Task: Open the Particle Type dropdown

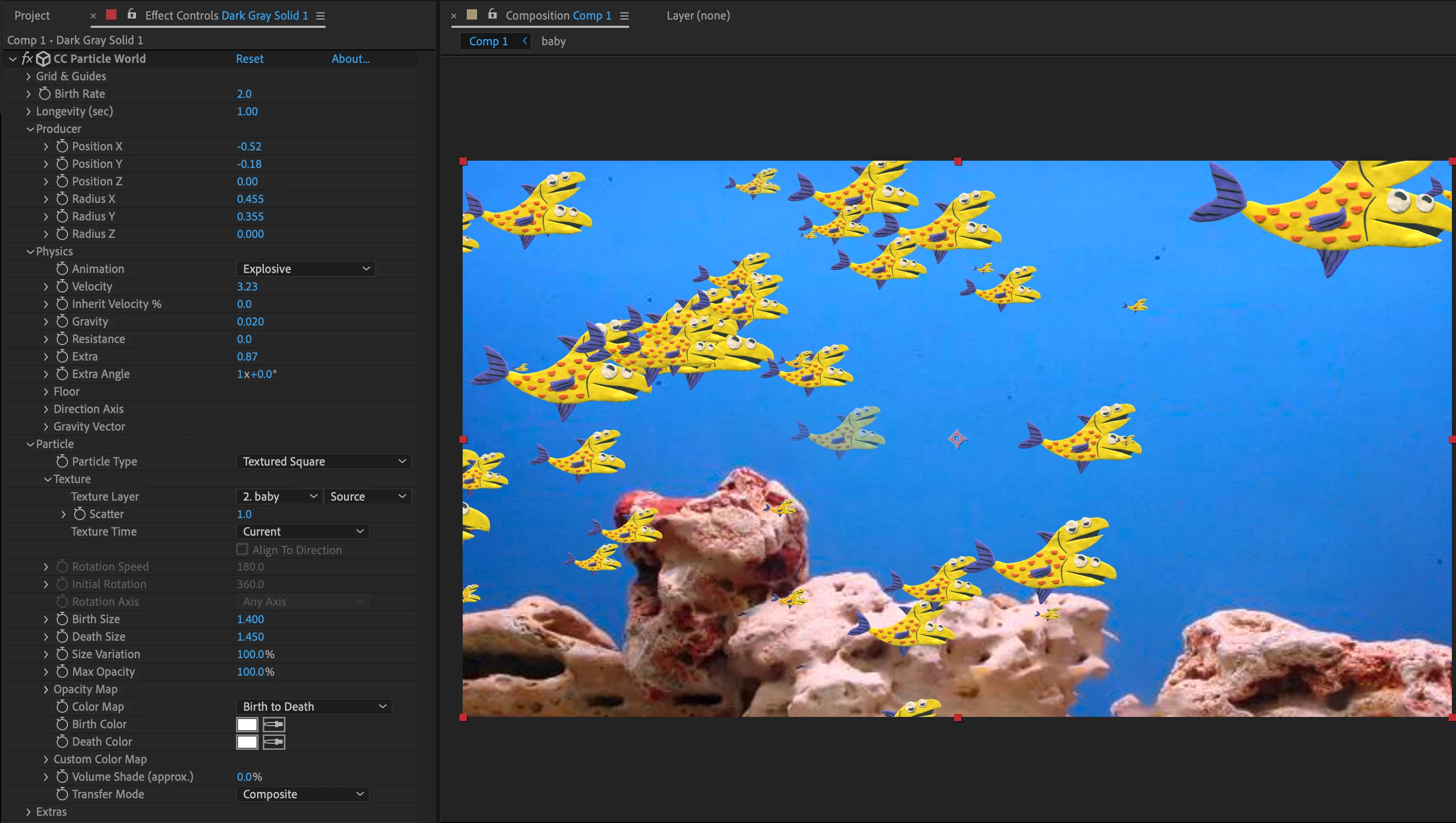Action: [324, 462]
